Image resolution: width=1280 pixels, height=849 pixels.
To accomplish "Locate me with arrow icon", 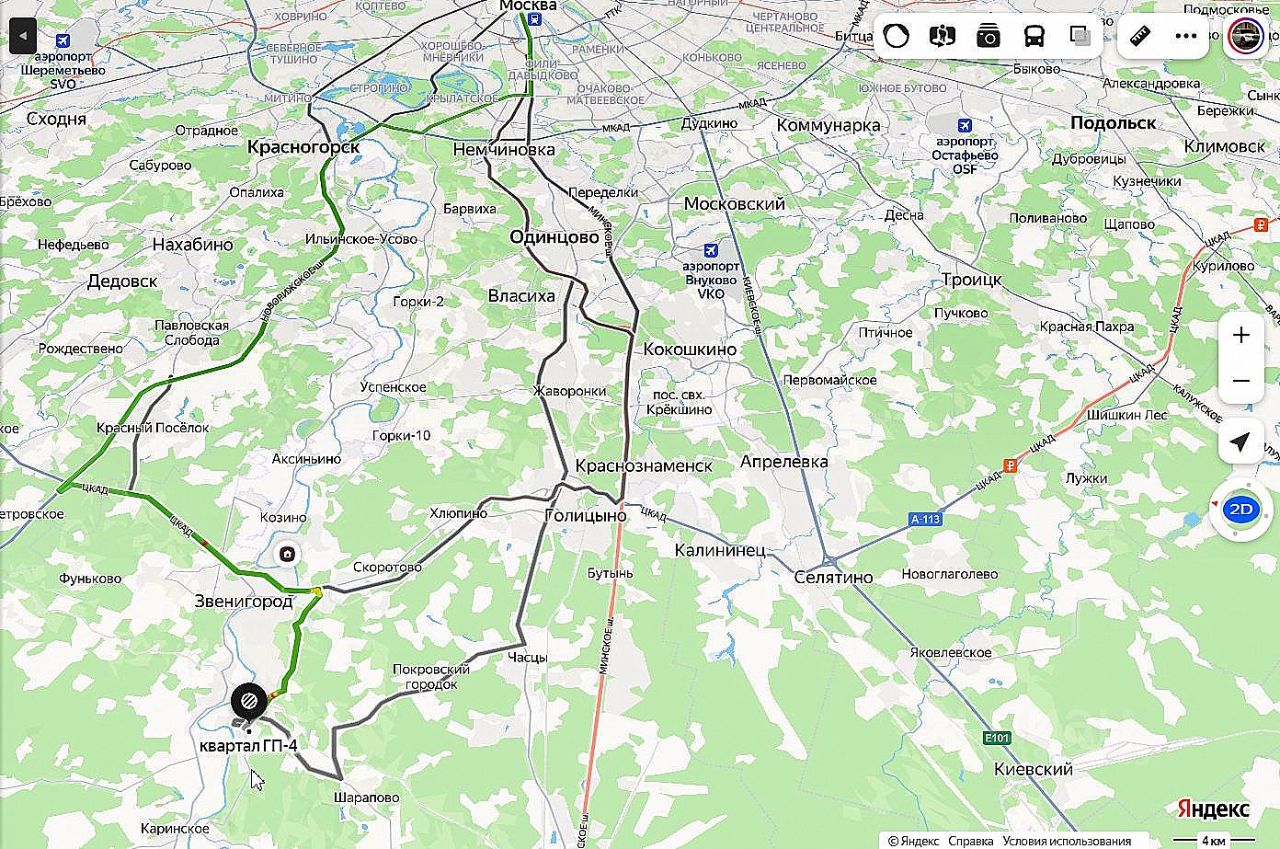I will [1241, 442].
